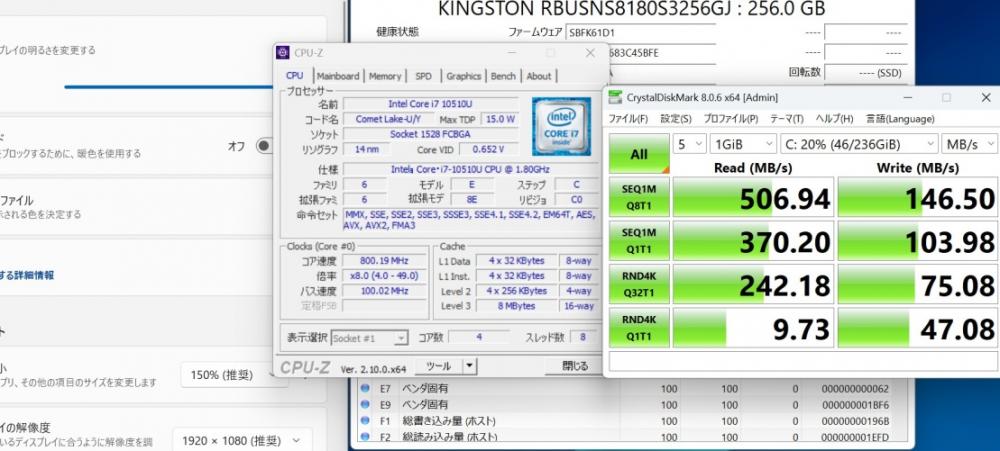Click the green All benchmark button

(639, 154)
